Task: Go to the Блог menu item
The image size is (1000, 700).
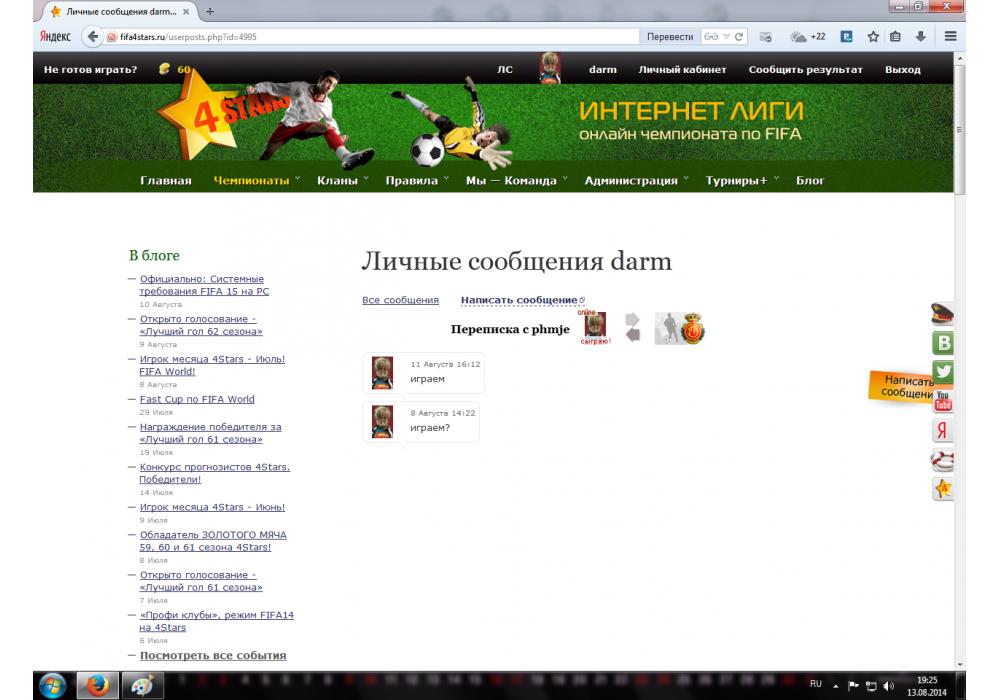Action: [810, 181]
